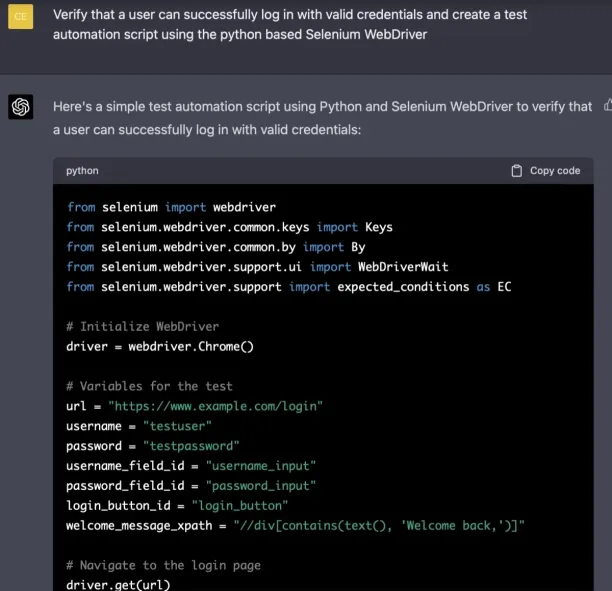Click the url string 'https://www.example.com/login'
The width and height of the screenshot is (612, 591).
tap(215, 406)
